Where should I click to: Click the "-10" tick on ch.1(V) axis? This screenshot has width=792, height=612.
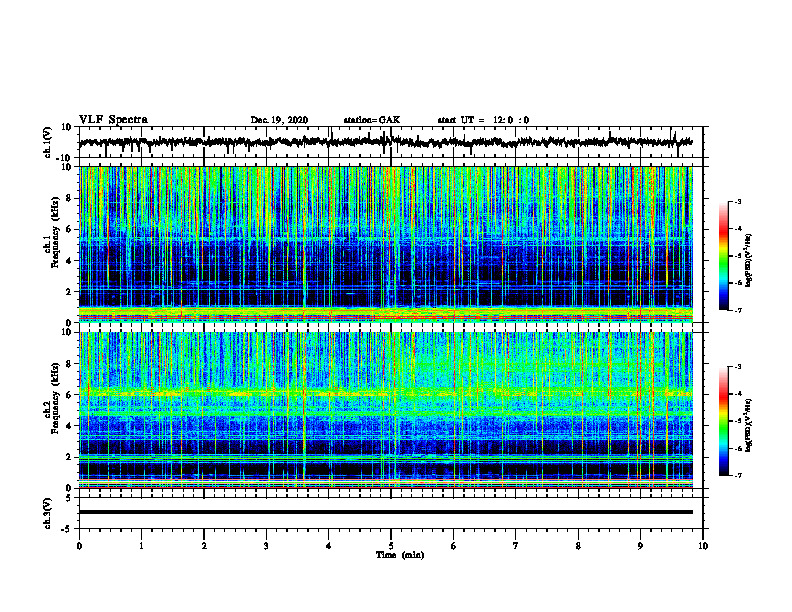point(65,158)
